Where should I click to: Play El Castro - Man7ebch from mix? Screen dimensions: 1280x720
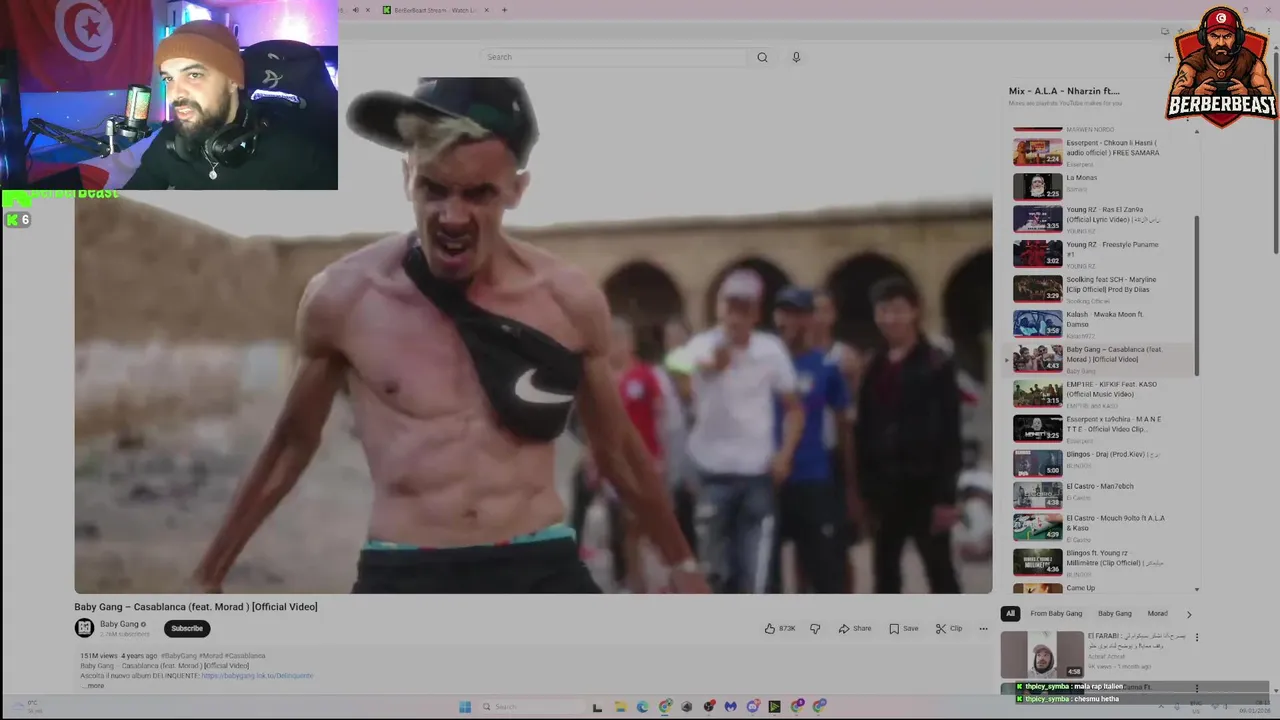point(1103,495)
